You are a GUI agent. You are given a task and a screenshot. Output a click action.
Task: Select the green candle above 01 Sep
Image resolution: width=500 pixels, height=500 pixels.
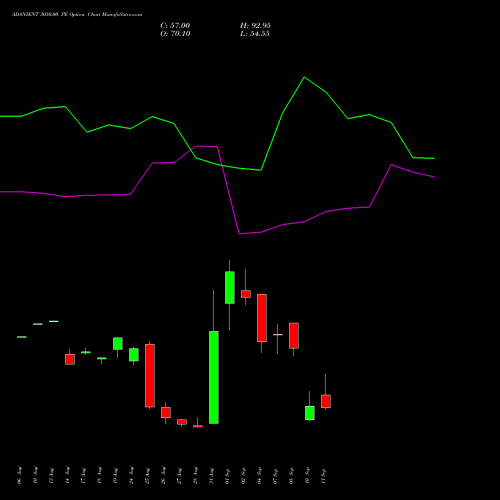click(230, 288)
